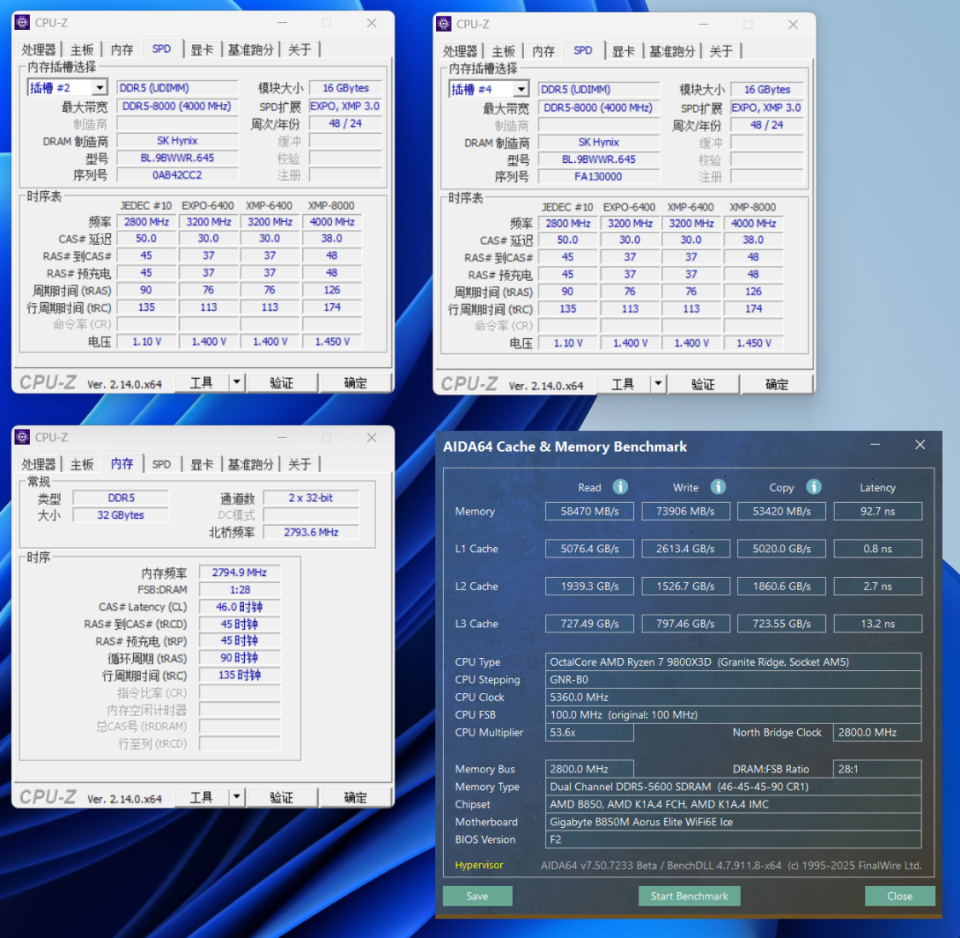Click the CPU Type field in AIDA64
The height and width of the screenshot is (938, 960).
point(733,662)
